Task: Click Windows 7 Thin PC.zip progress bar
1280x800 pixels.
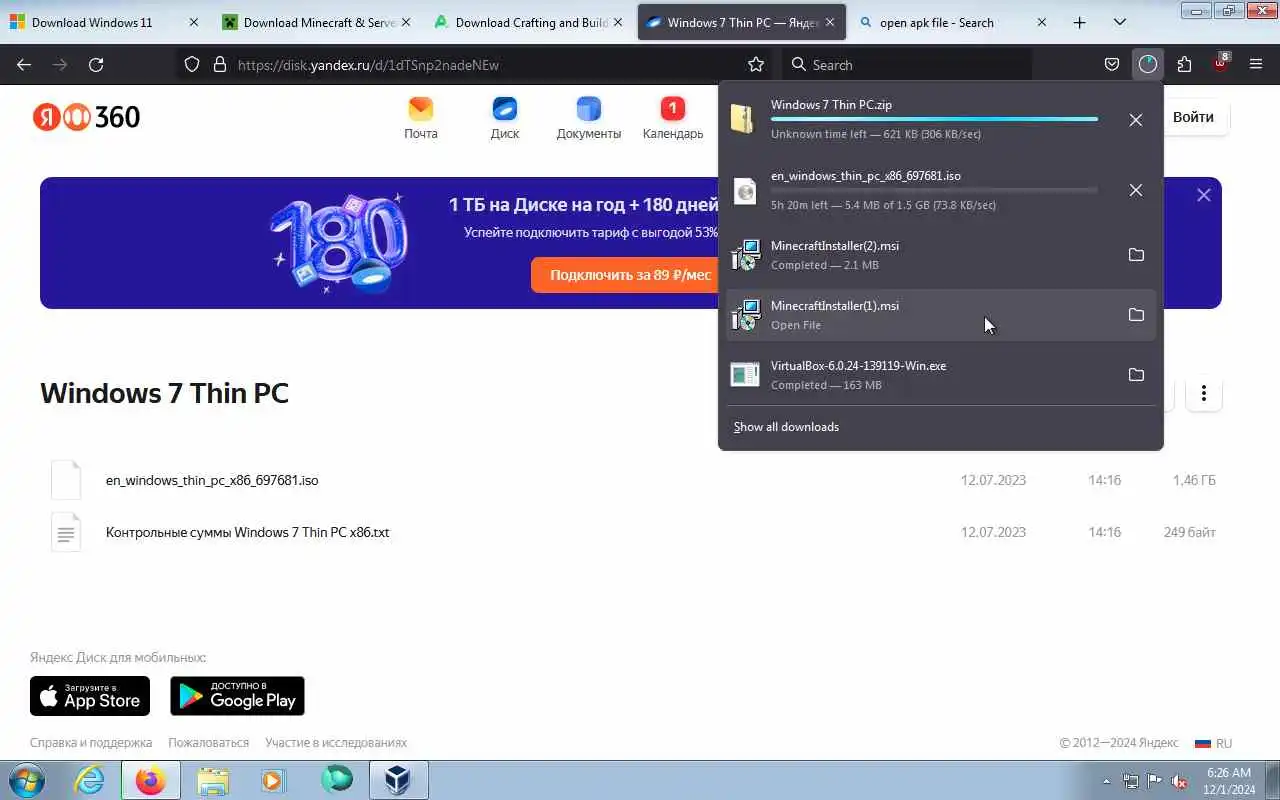Action: 934,119
